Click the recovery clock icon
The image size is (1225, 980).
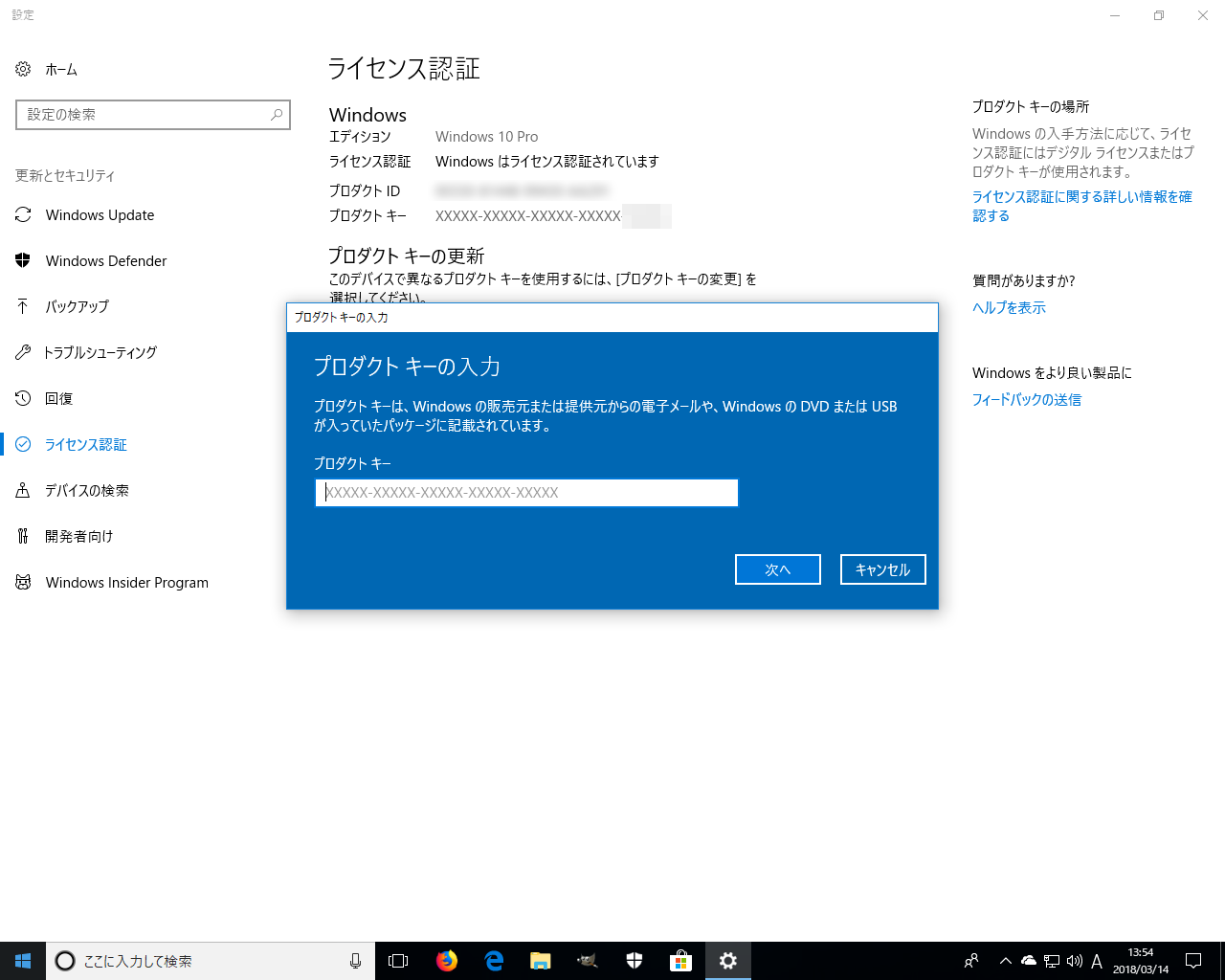click(x=23, y=398)
